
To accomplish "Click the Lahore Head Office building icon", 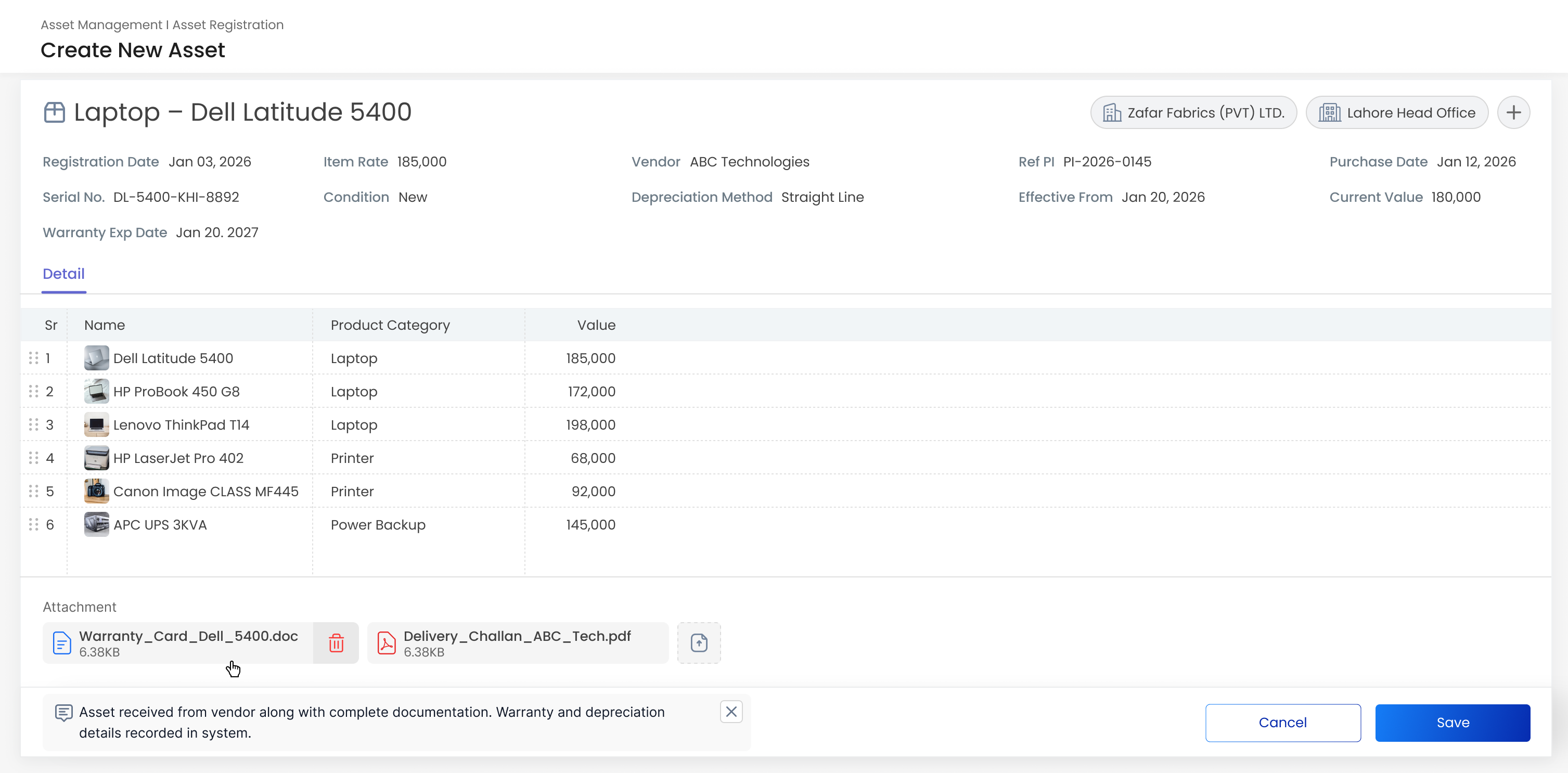I will 1329,112.
